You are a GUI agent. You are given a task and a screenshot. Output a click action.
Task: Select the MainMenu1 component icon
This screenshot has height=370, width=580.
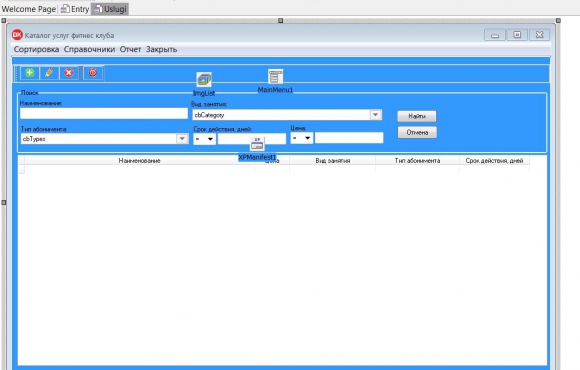pos(276,77)
